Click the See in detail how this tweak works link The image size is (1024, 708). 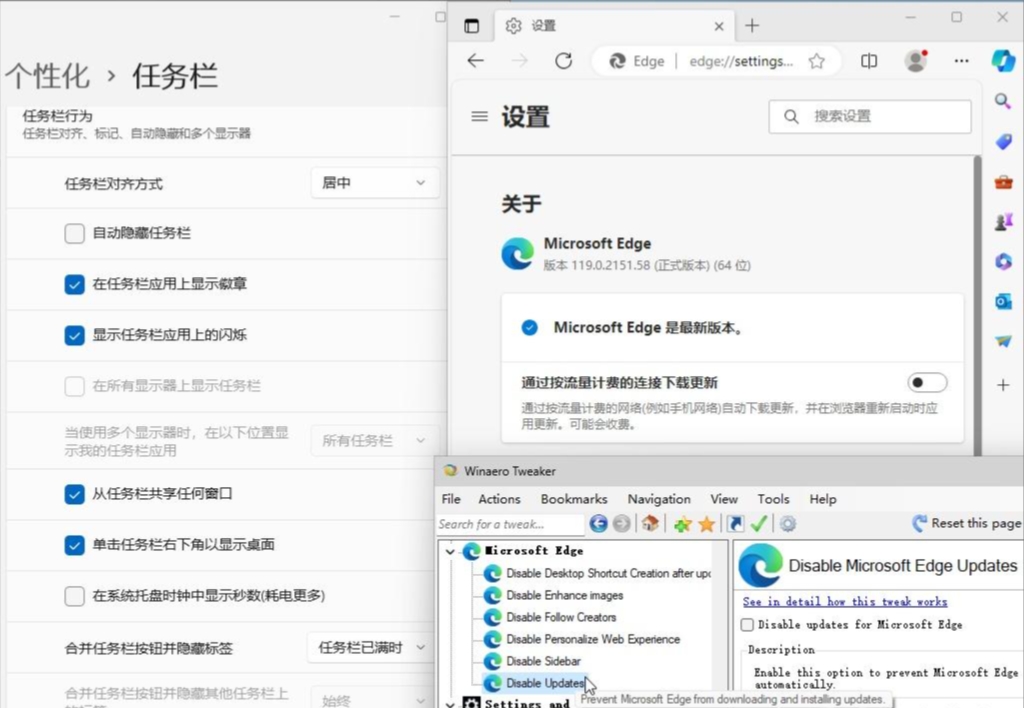pos(844,601)
